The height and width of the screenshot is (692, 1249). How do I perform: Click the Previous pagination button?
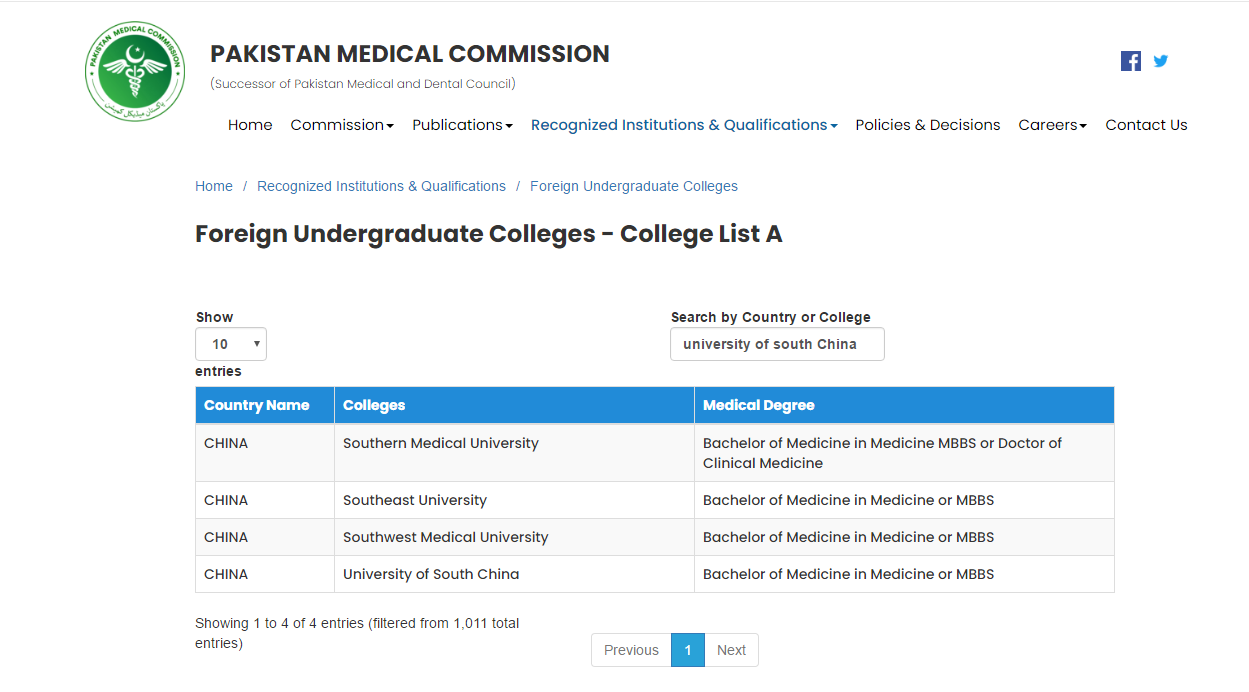(631, 650)
